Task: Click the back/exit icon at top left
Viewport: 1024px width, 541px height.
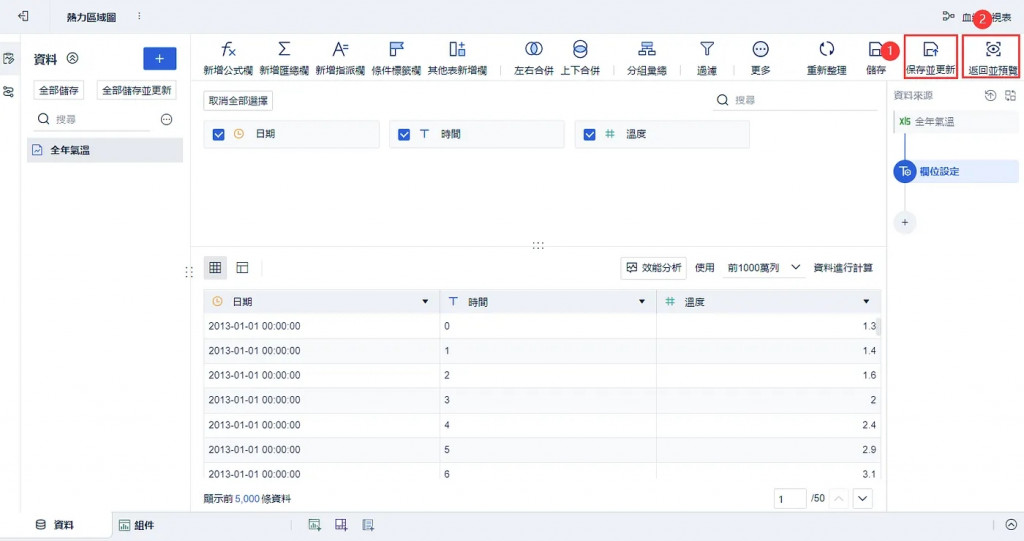Action: coord(24,16)
